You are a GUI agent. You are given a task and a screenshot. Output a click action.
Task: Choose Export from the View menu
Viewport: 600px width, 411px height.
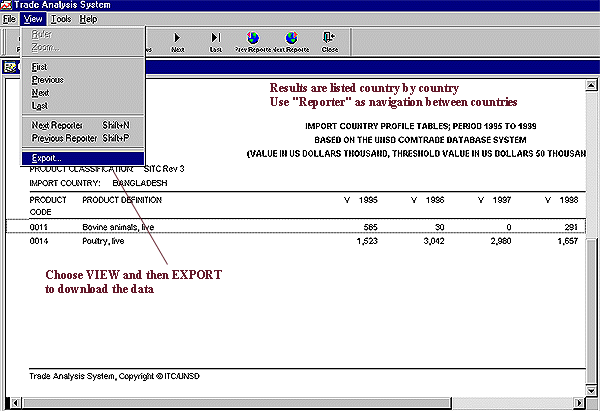coord(47,158)
